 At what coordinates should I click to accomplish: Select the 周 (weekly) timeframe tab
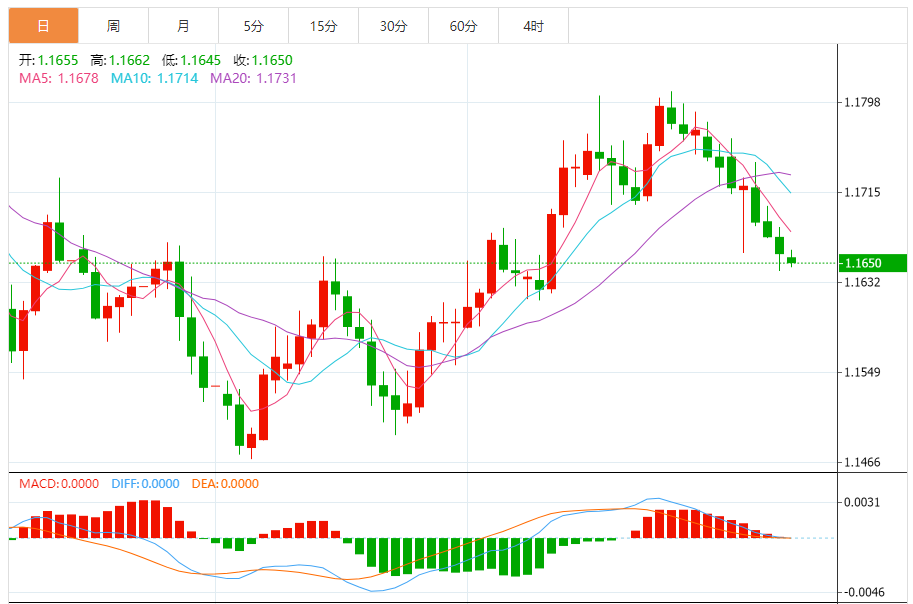113,26
